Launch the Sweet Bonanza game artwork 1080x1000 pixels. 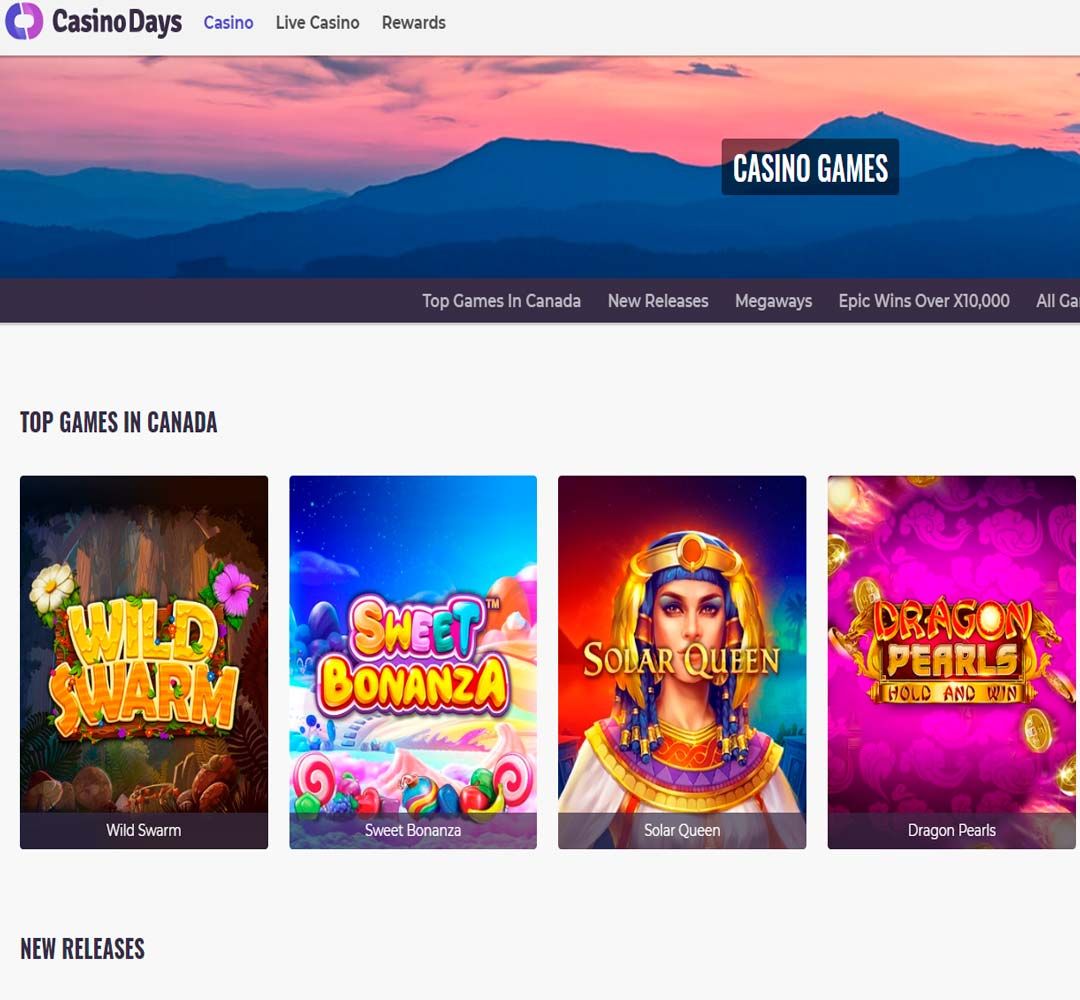point(413,644)
